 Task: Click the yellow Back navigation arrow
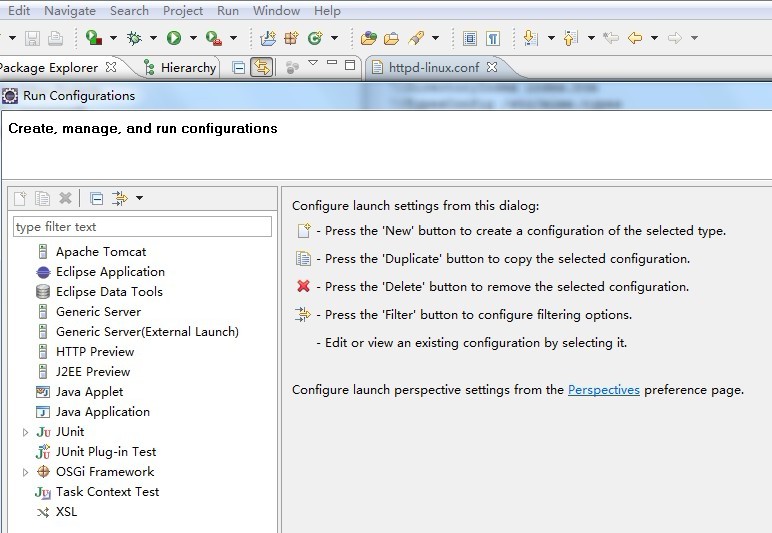point(635,38)
